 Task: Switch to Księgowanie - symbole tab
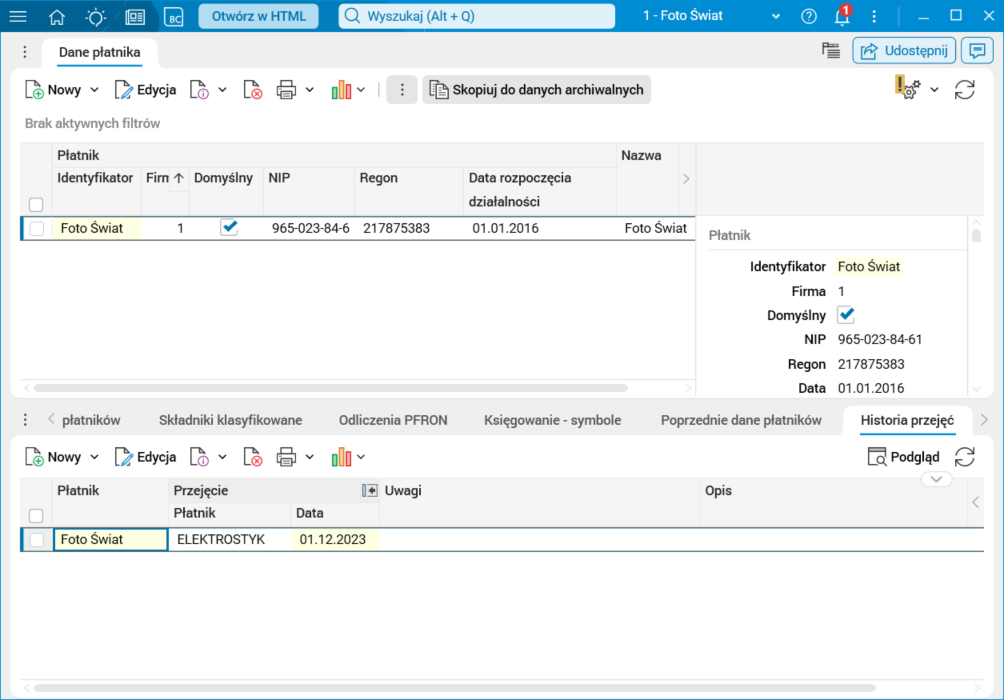(x=553, y=421)
